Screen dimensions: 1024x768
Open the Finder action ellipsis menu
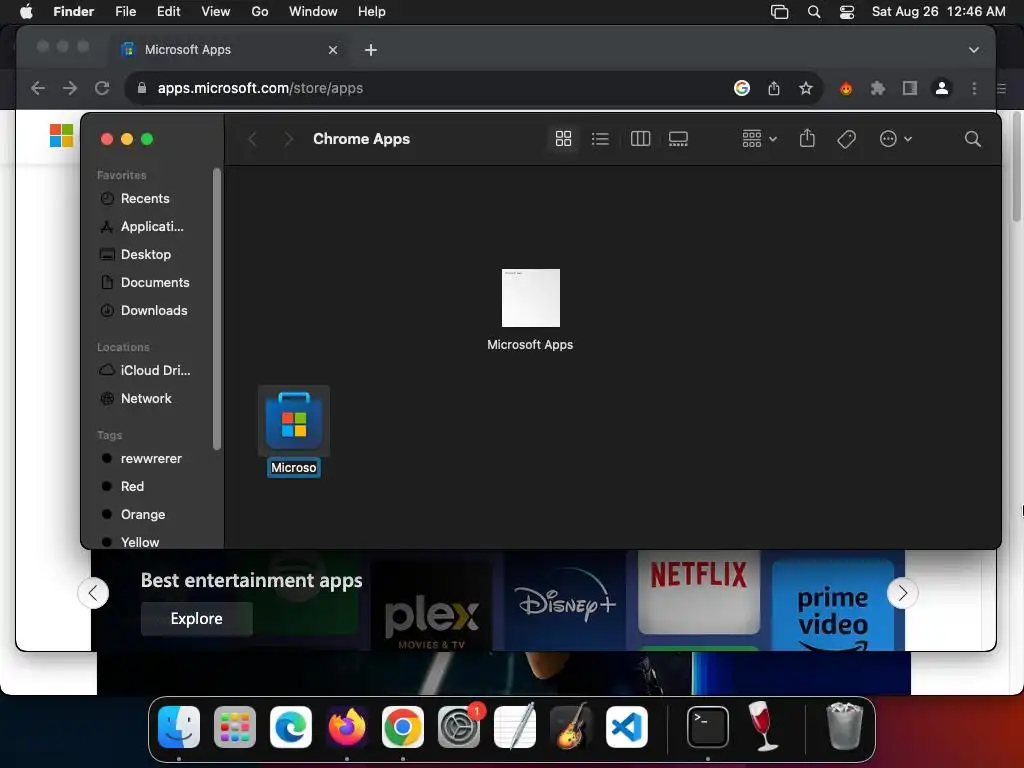click(895, 138)
